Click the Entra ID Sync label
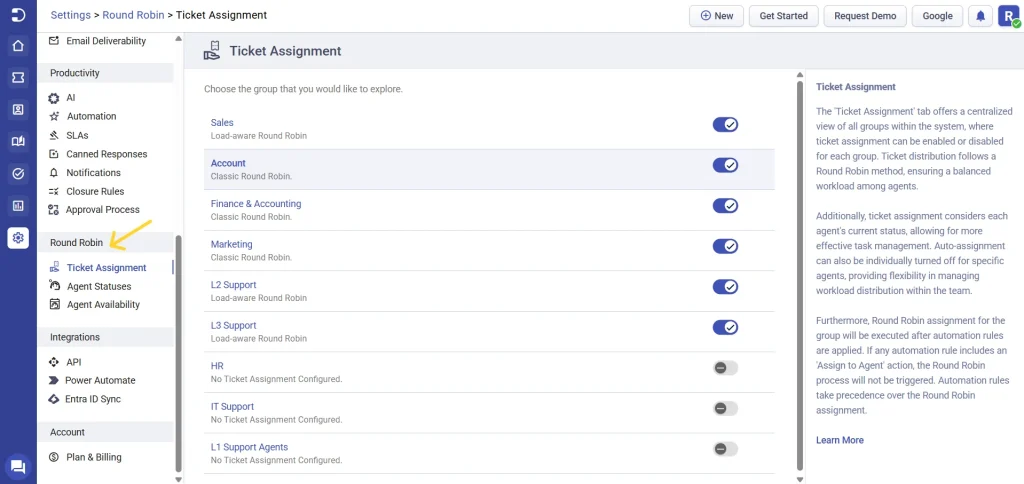1024x484 pixels. pyautogui.click(x=93, y=399)
